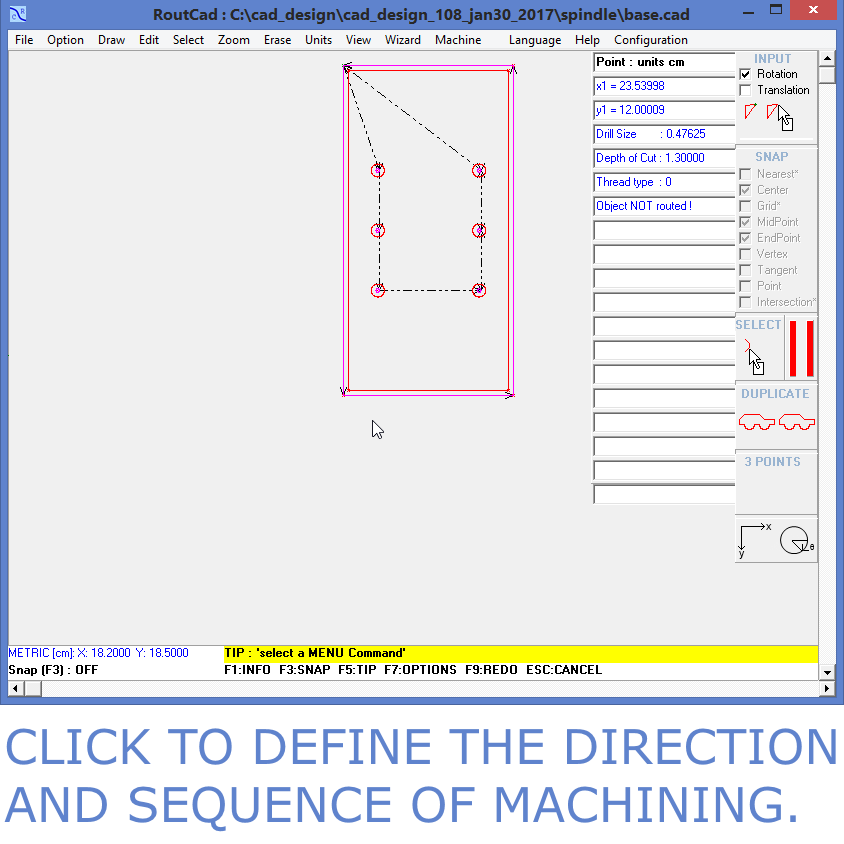Switch to the polar angle coordinate icon
This screenshot has width=844, height=844.
797,540
